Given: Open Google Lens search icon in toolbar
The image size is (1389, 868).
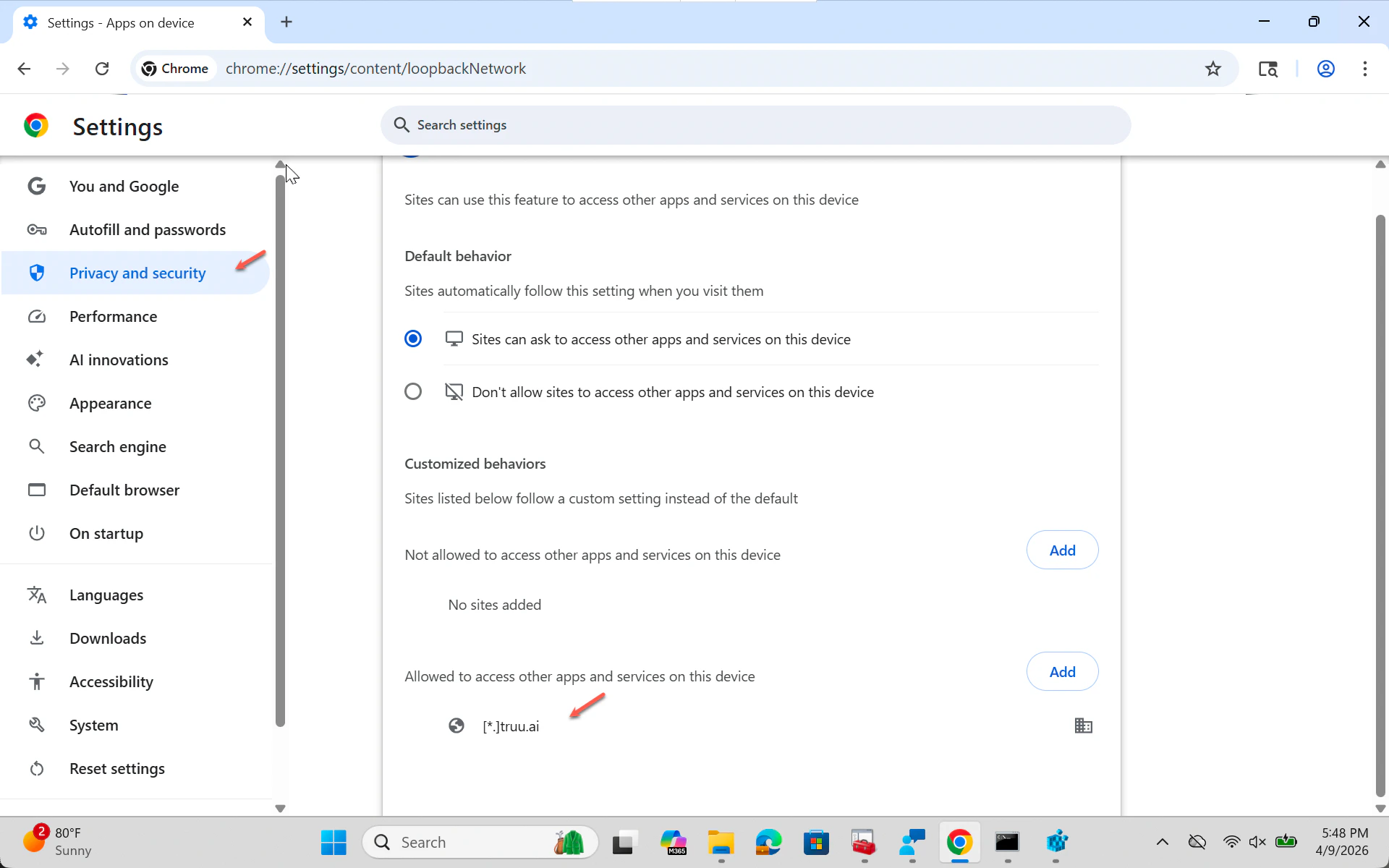Looking at the screenshot, I should (x=1267, y=69).
